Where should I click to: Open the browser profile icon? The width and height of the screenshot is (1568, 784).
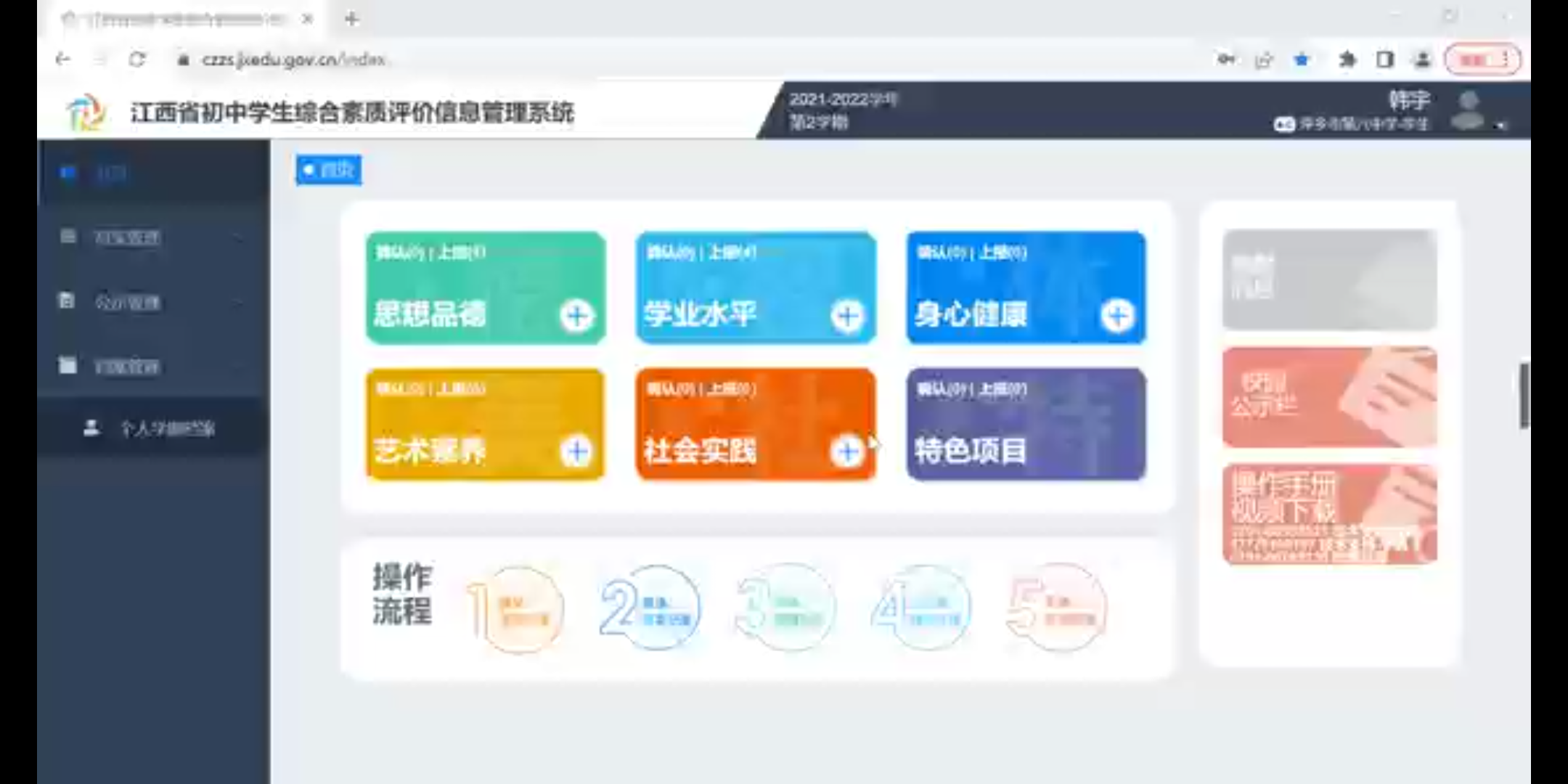(1423, 60)
